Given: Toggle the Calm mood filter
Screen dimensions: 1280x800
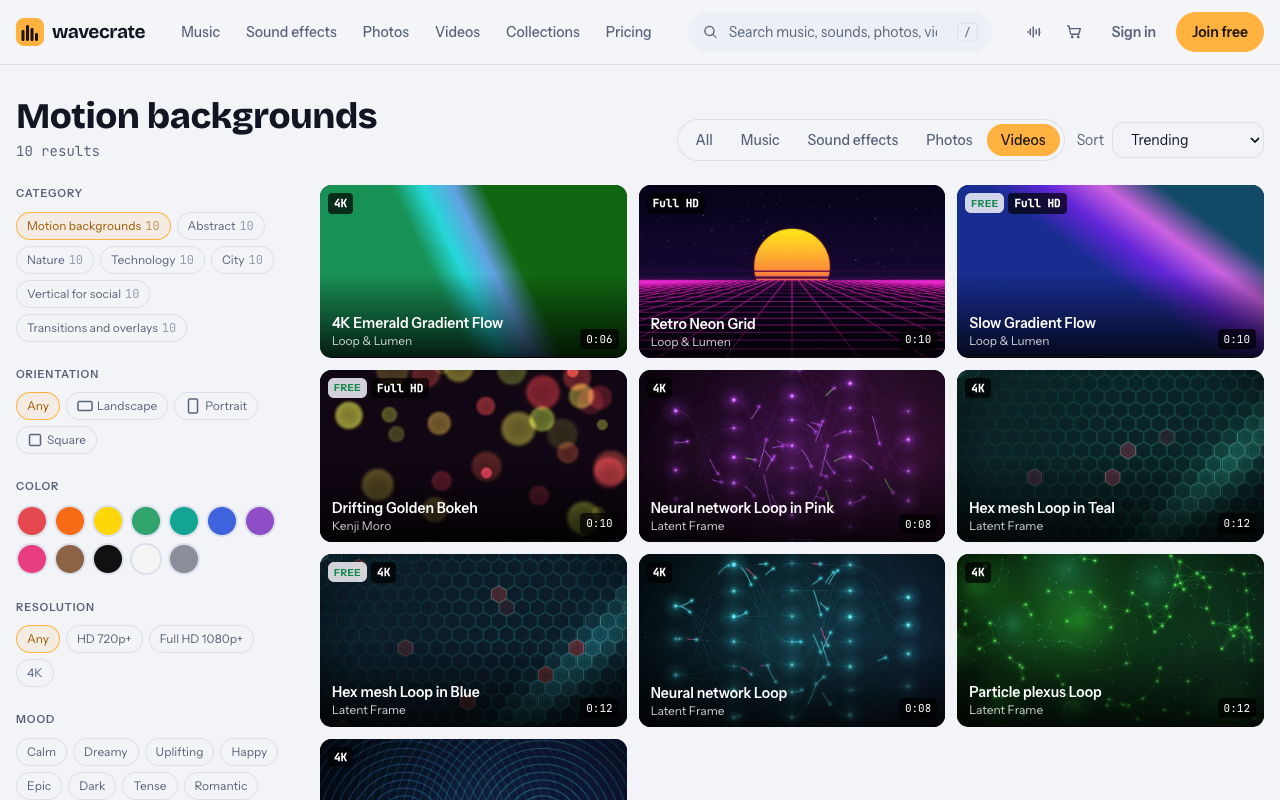Looking at the screenshot, I should 41,752.
